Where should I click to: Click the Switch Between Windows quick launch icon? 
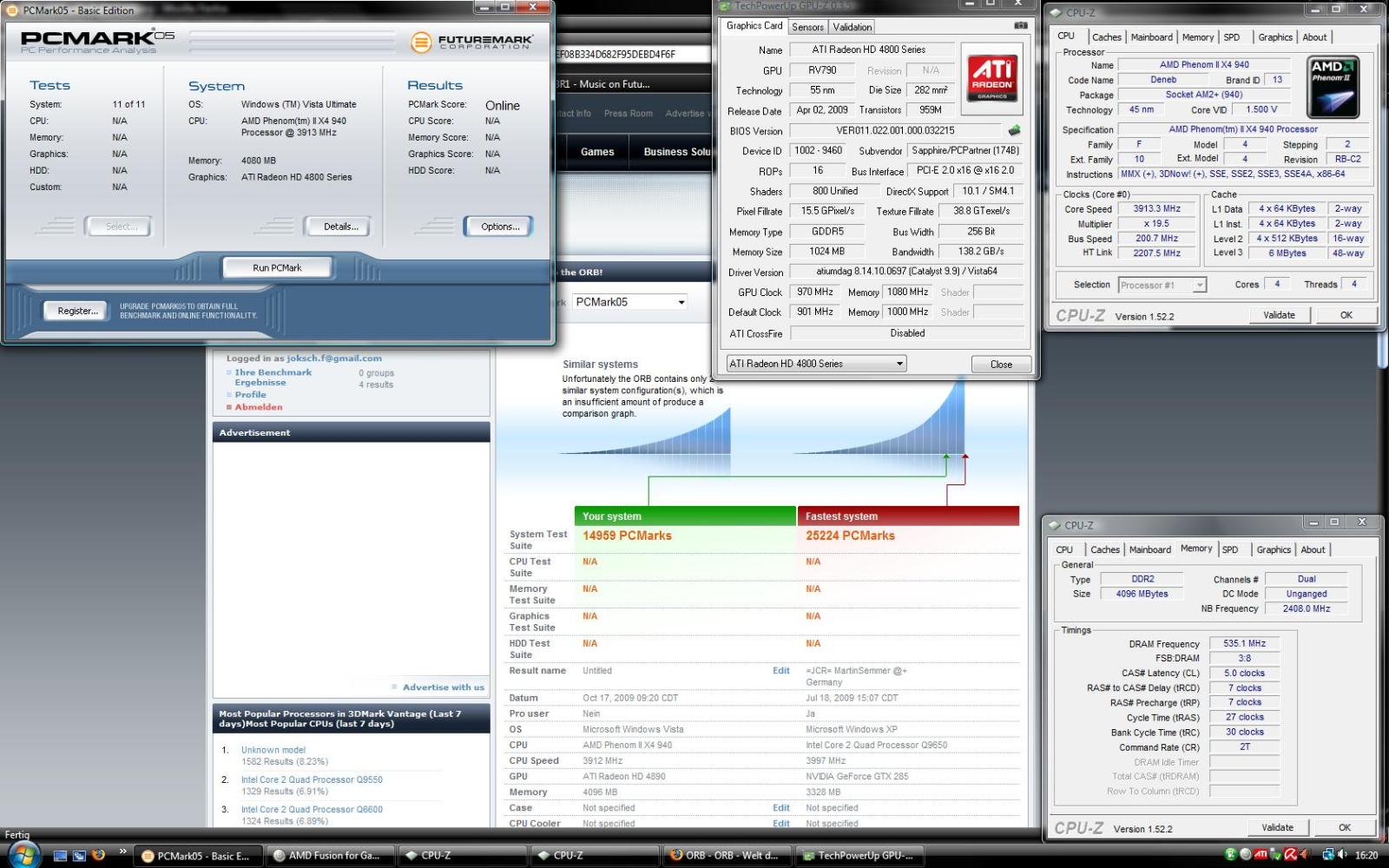(x=79, y=855)
